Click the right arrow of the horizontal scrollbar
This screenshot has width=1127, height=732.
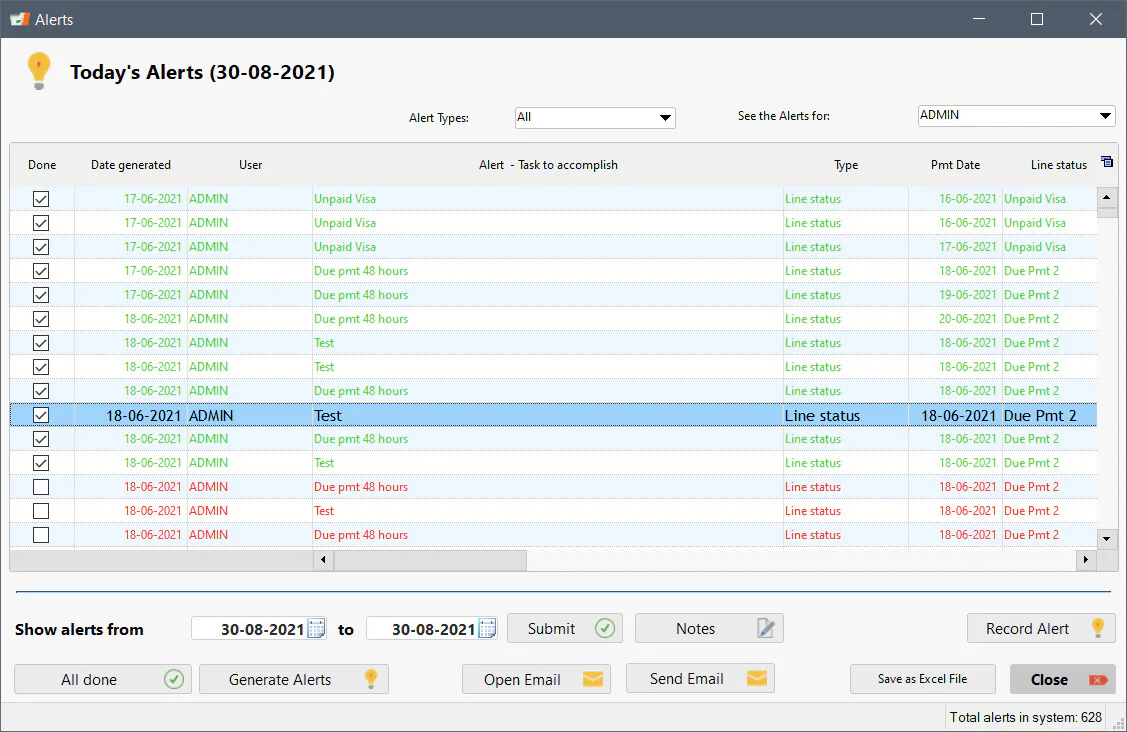tap(1085, 559)
